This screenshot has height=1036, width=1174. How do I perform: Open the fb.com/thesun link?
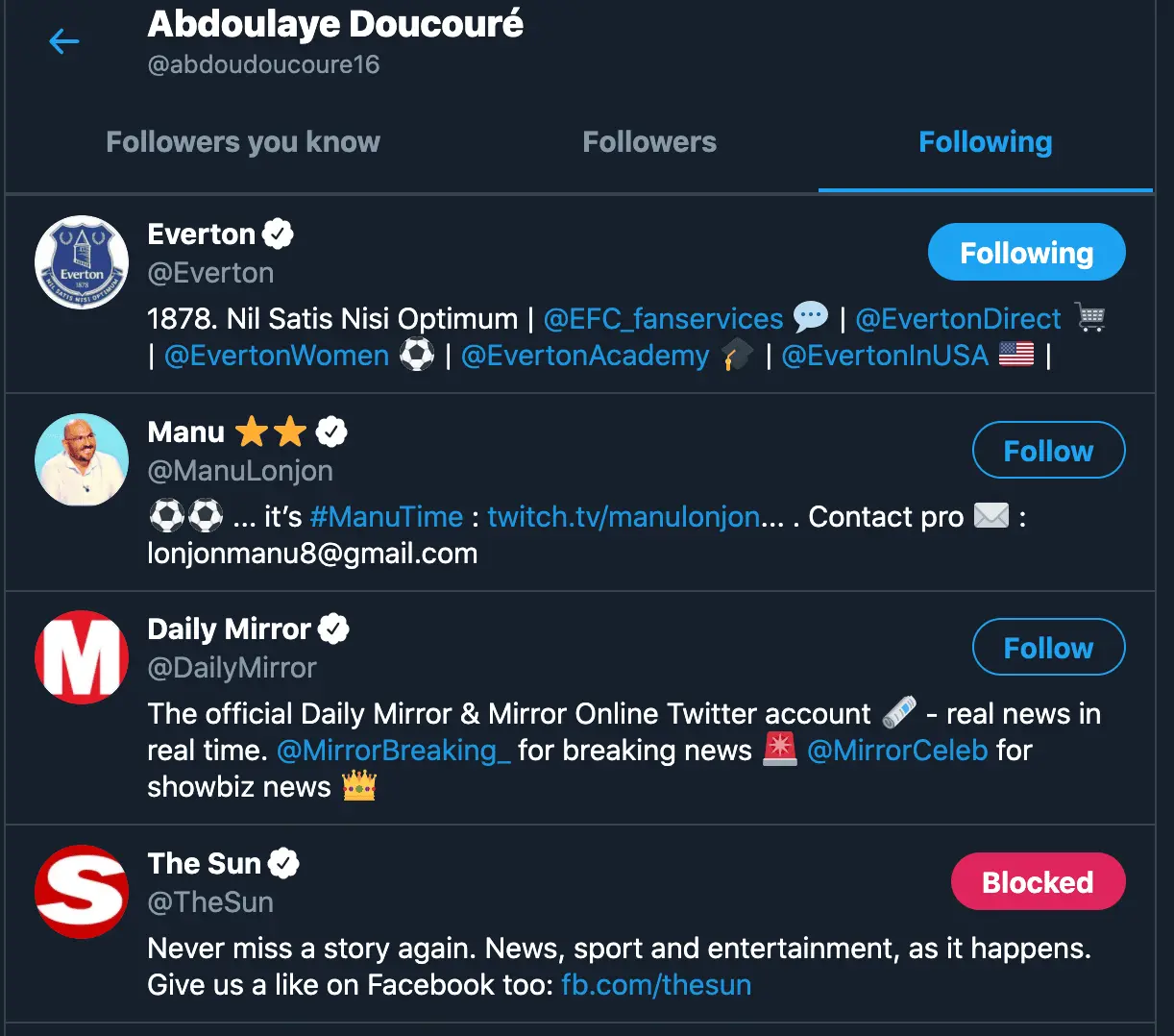[656, 985]
